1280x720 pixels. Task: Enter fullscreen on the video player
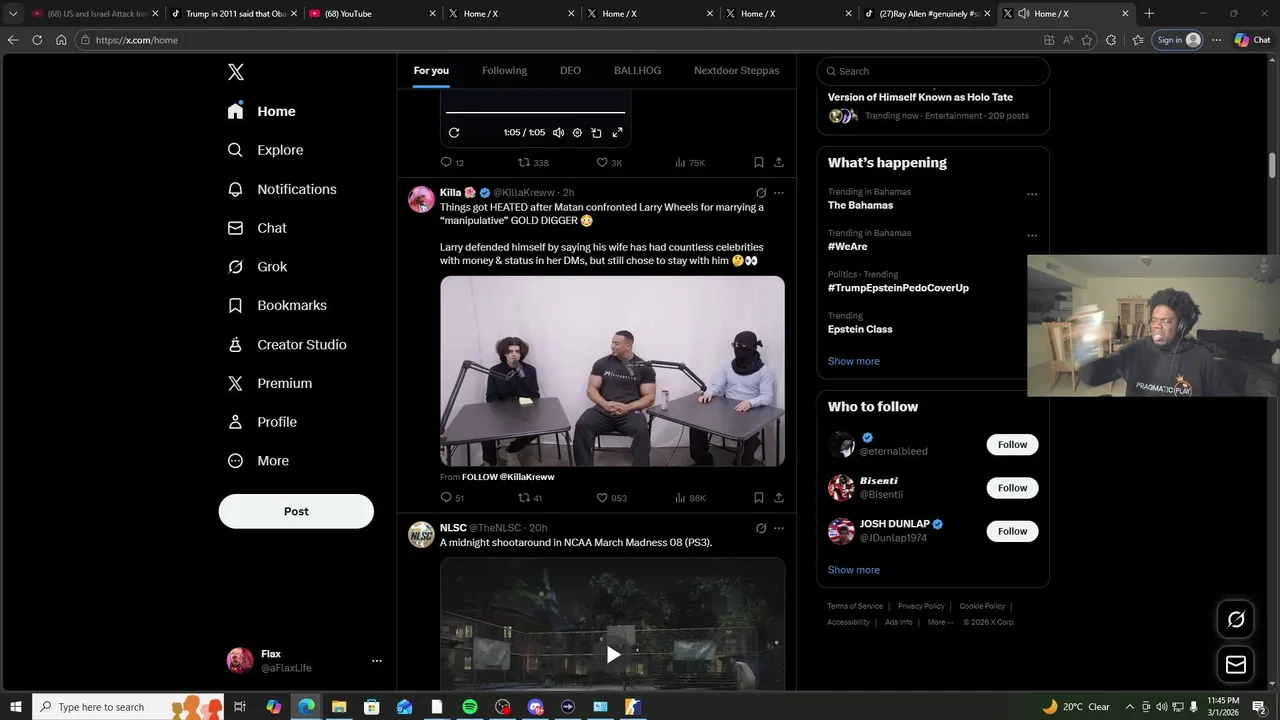point(617,133)
